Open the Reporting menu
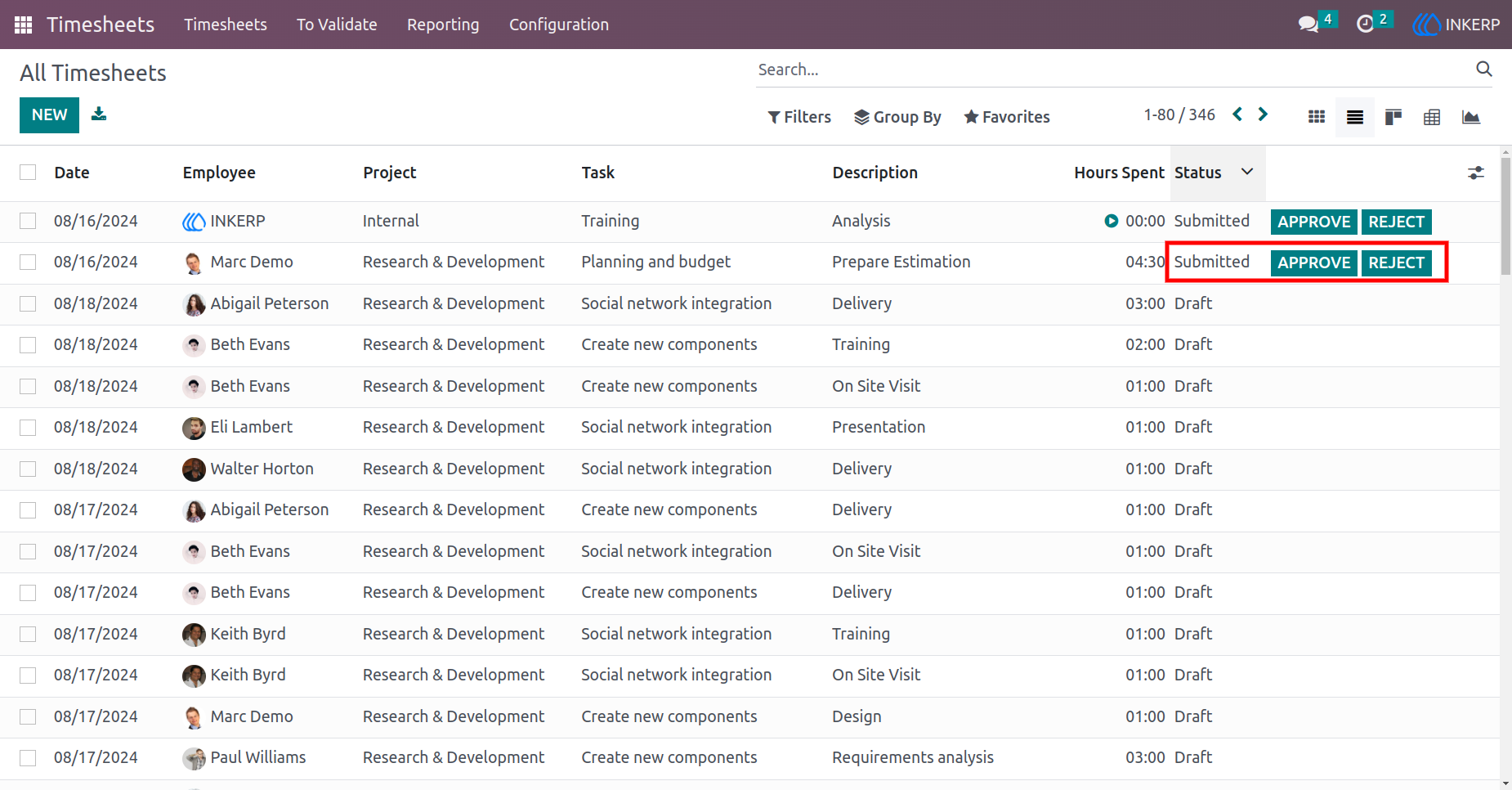 tap(443, 25)
